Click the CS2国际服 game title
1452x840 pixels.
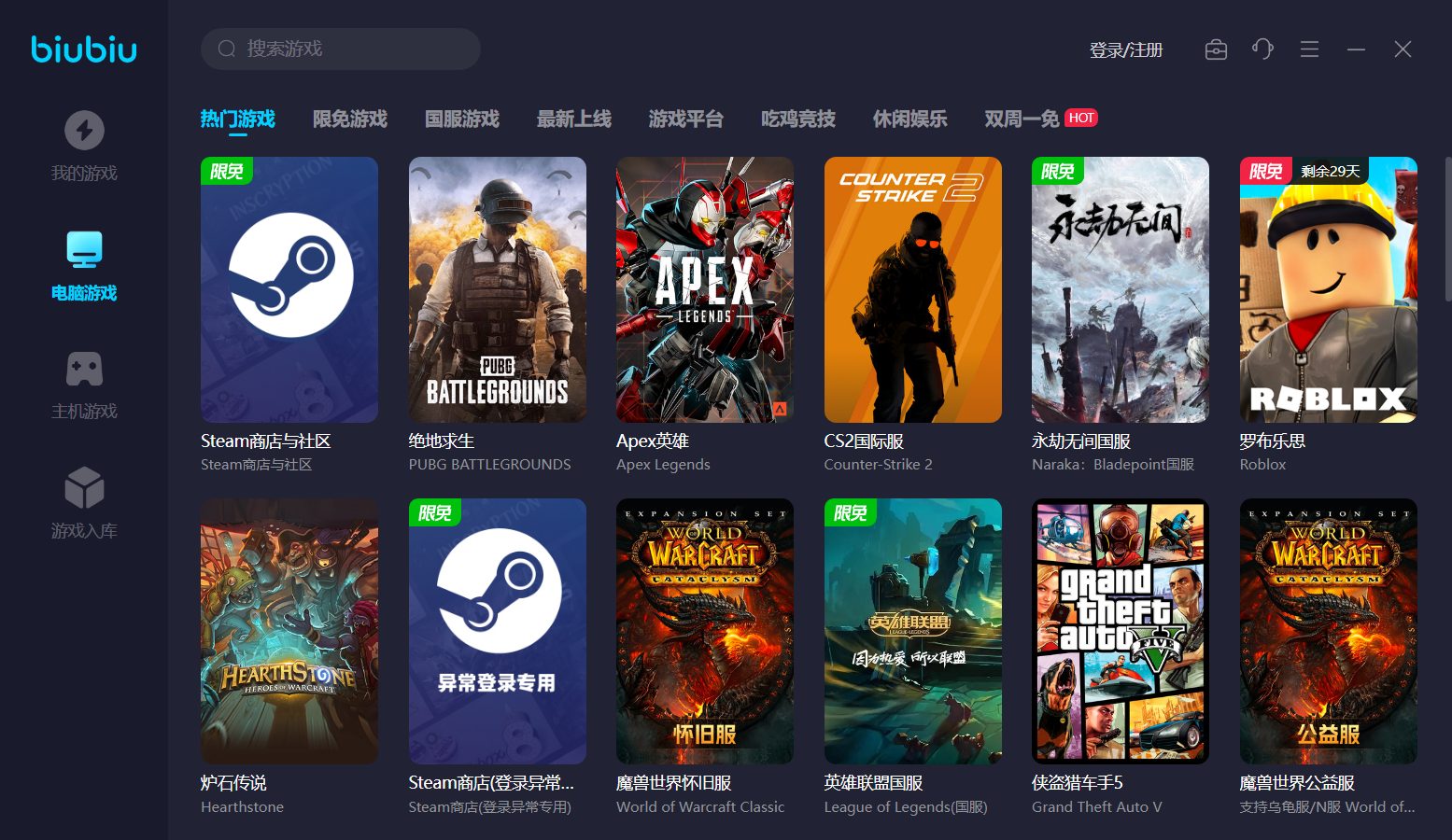tap(864, 441)
